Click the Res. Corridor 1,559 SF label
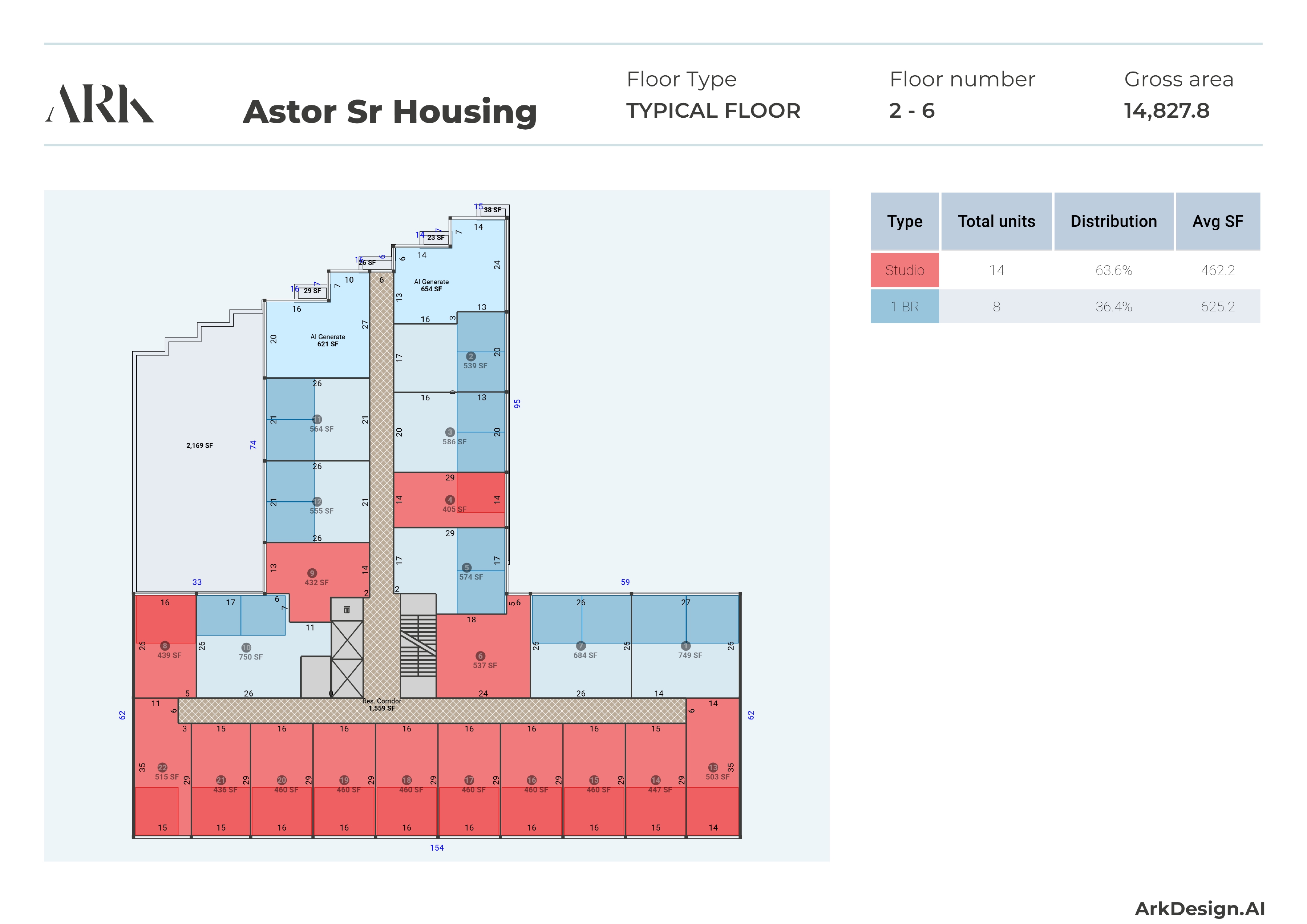 [x=382, y=705]
